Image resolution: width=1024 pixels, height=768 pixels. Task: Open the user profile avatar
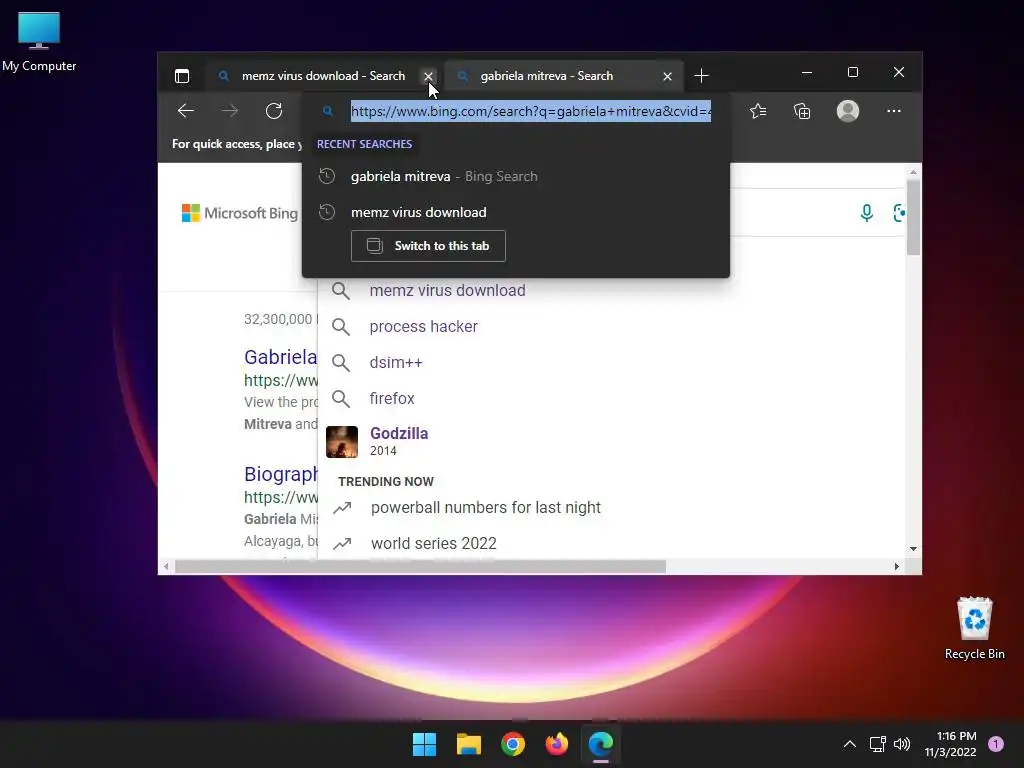coord(848,111)
